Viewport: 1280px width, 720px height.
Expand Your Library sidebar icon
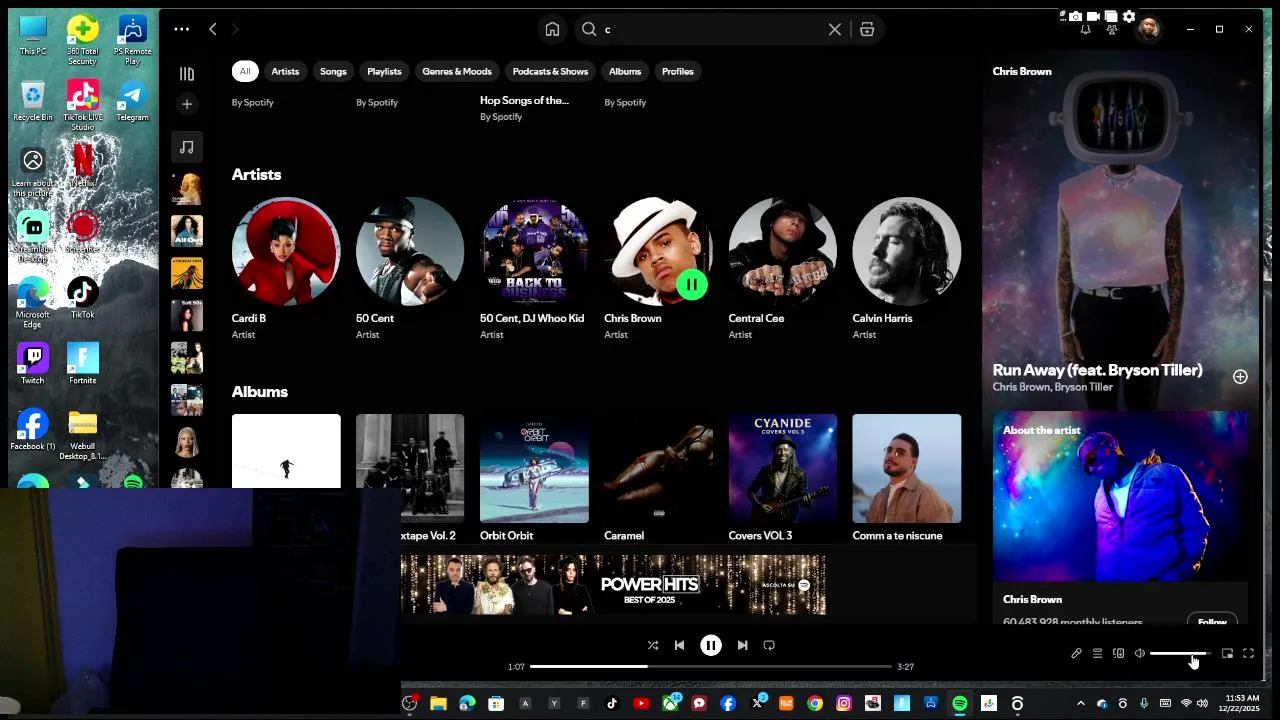[187, 73]
